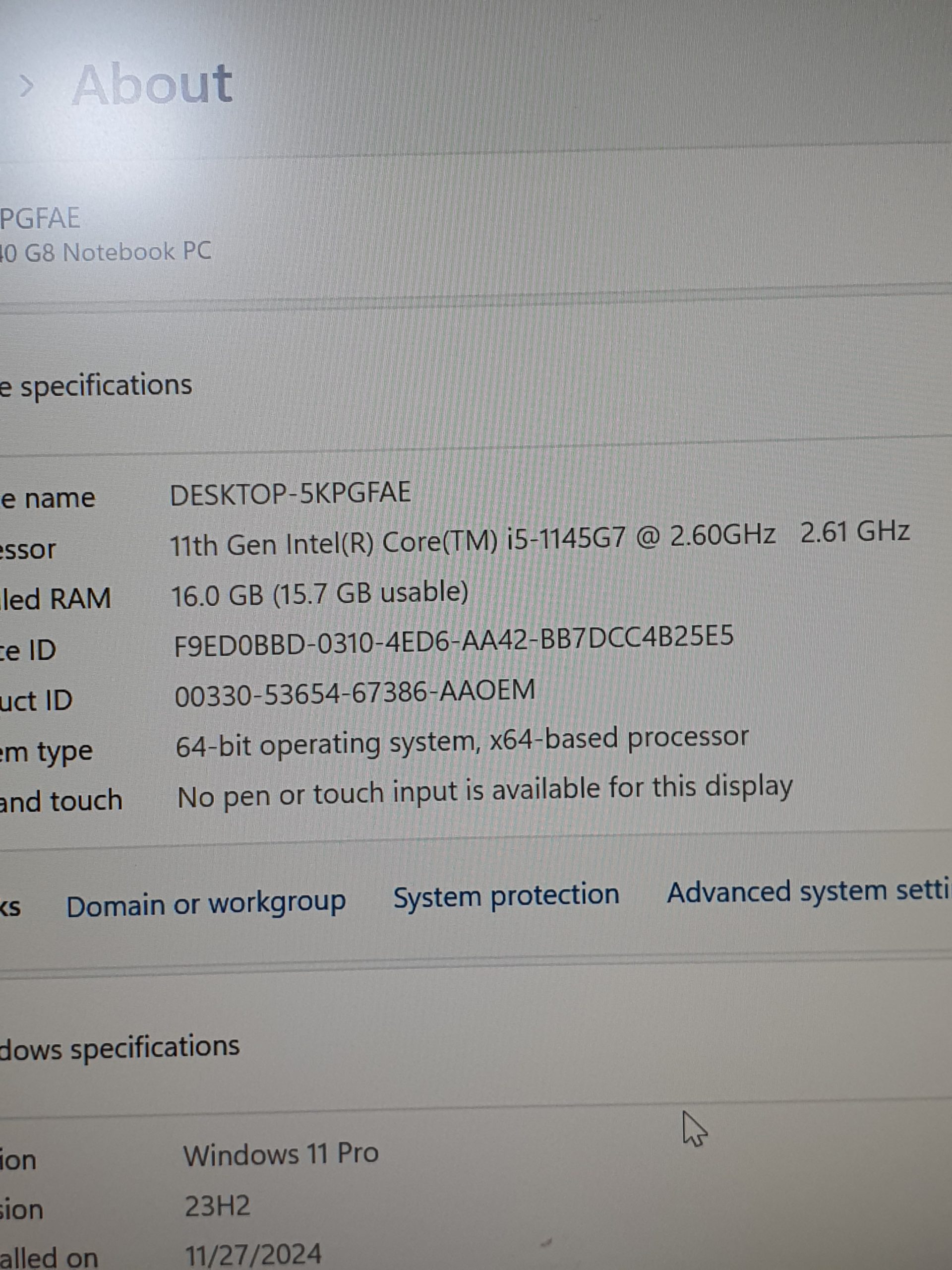The height and width of the screenshot is (1270, 952).
Task: Select the 11th Gen Intel processor value
Action: click(x=539, y=539)
